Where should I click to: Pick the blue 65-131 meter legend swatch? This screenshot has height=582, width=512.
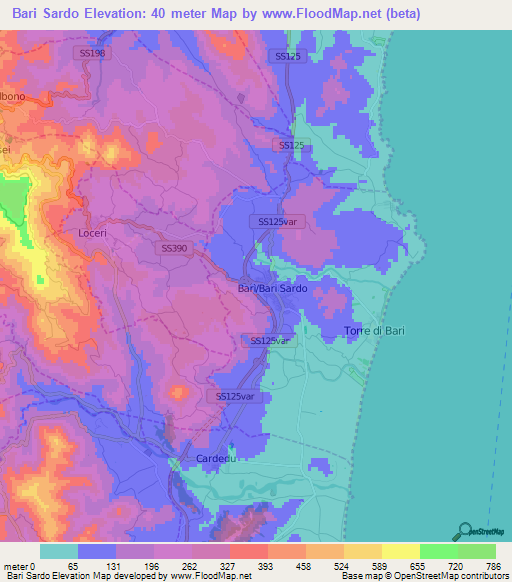tap(97, 552)
